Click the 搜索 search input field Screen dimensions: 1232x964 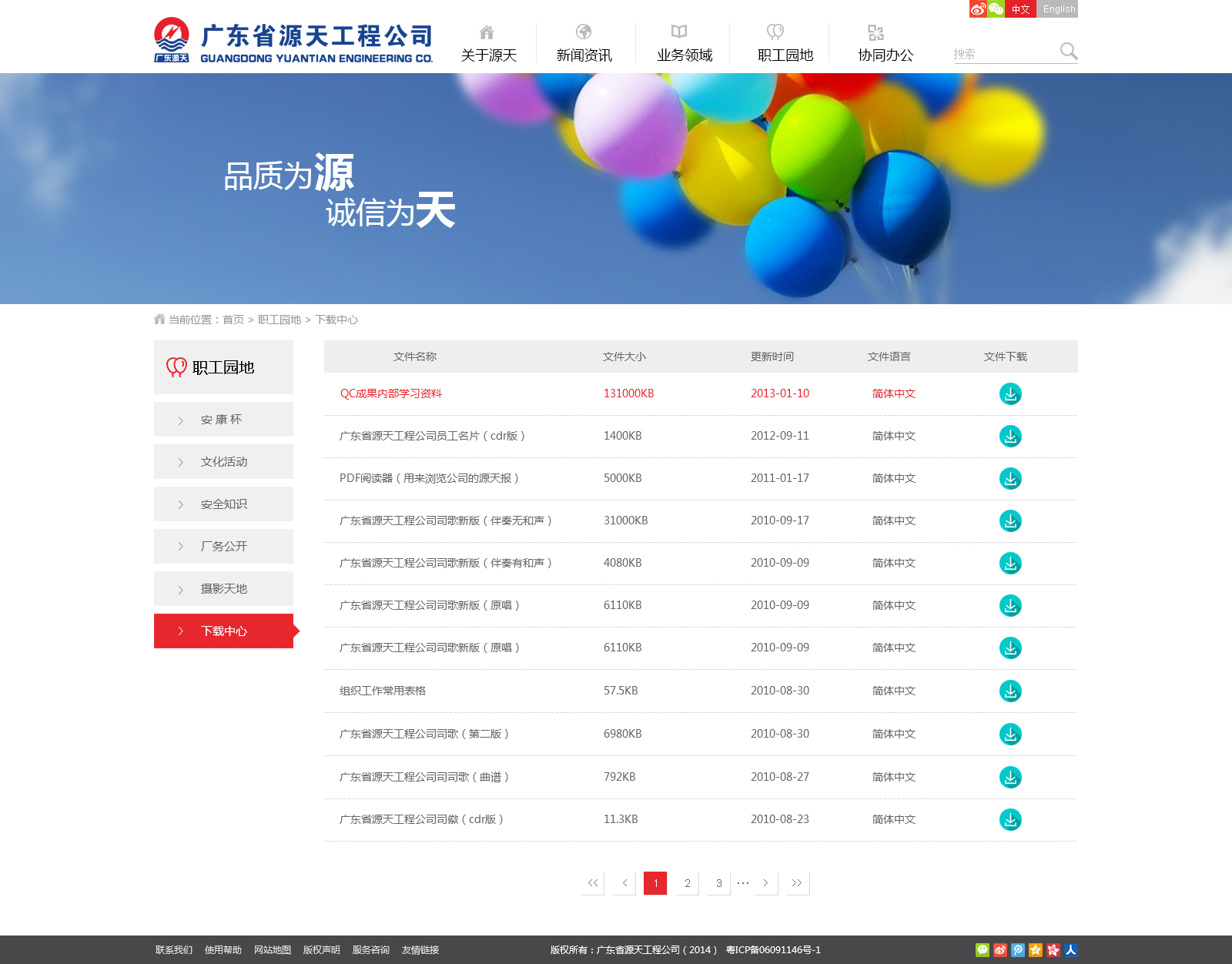(x=1005, y=54)
